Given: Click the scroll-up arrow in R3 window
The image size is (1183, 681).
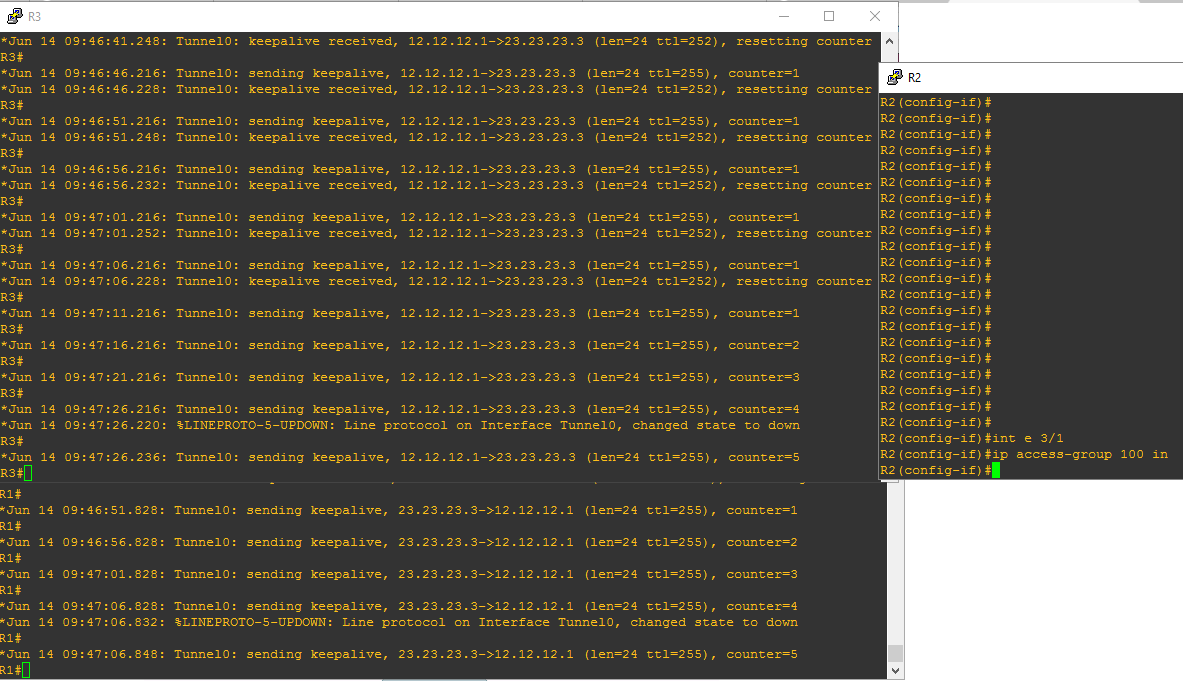Looking at the screenshot, I should 890,41.
